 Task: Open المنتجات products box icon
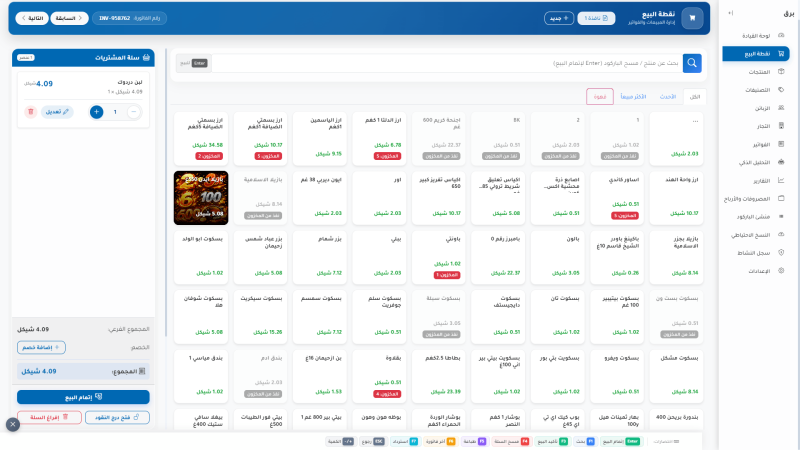pos(781,72)
